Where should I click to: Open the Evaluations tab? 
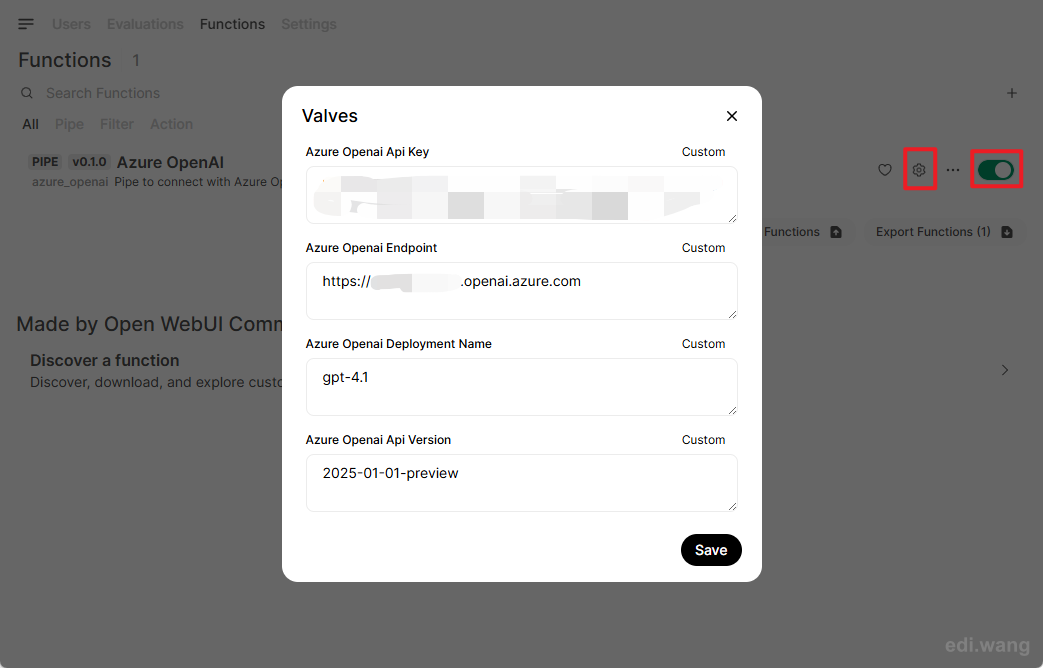(x=145, y=24)
